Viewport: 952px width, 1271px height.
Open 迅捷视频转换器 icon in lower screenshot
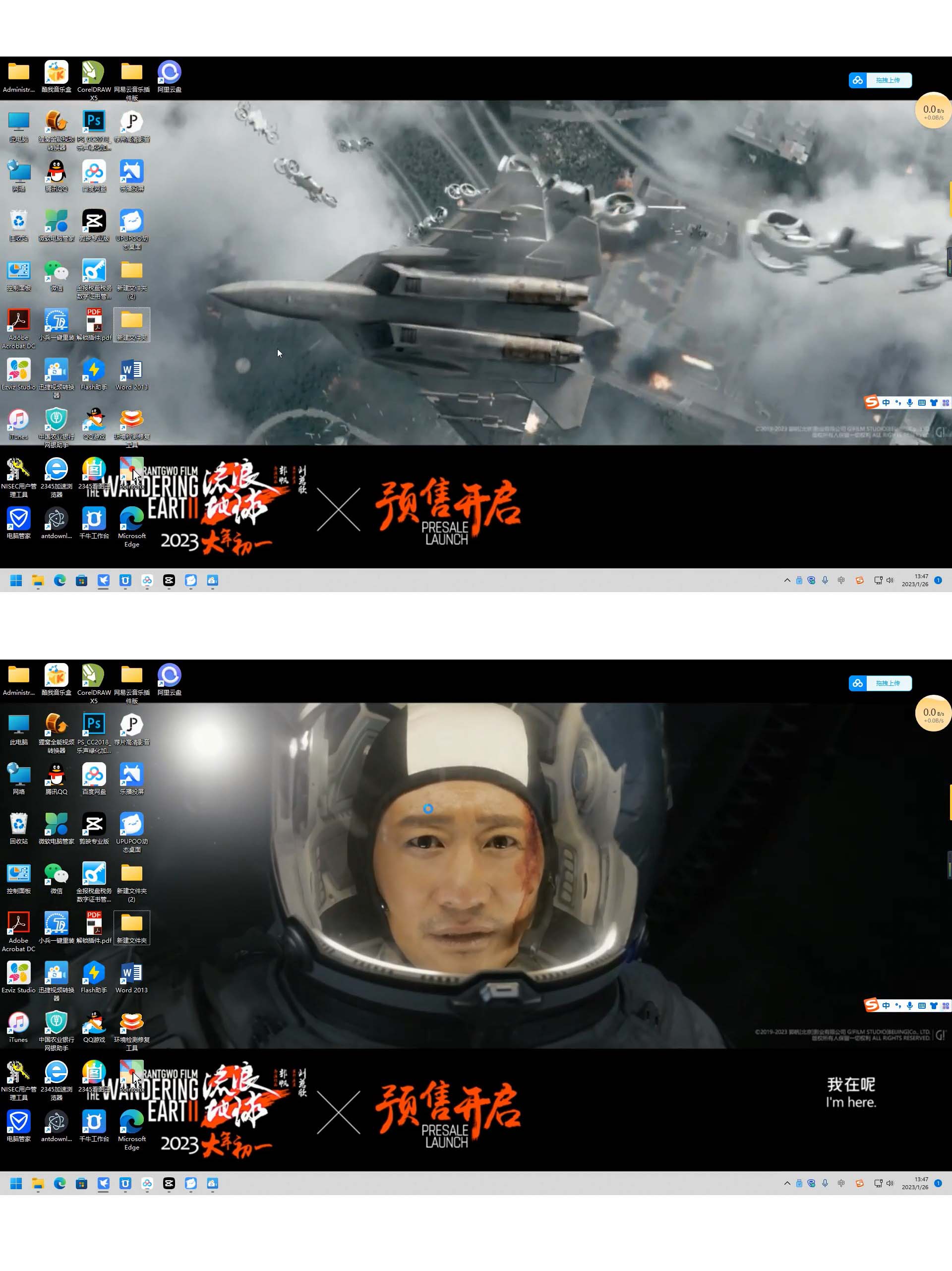[57, 981]
